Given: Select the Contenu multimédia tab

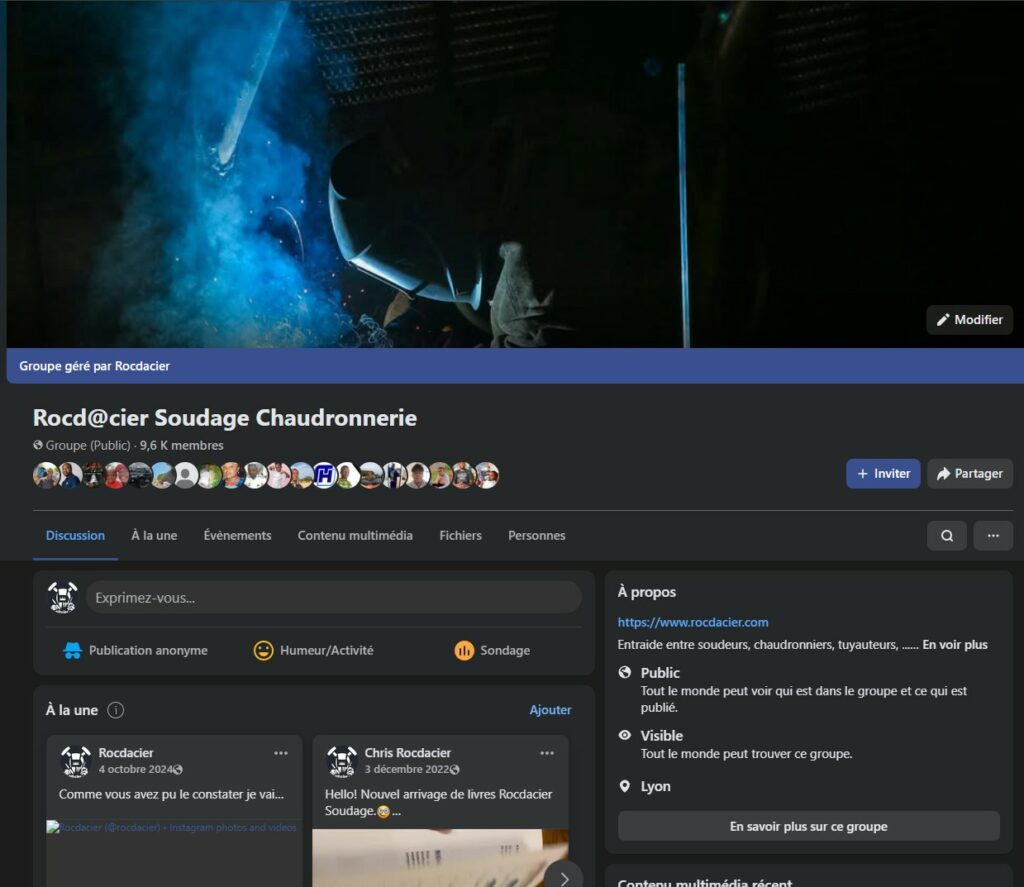Looking at the screenshot, I should tap(355, 536).
